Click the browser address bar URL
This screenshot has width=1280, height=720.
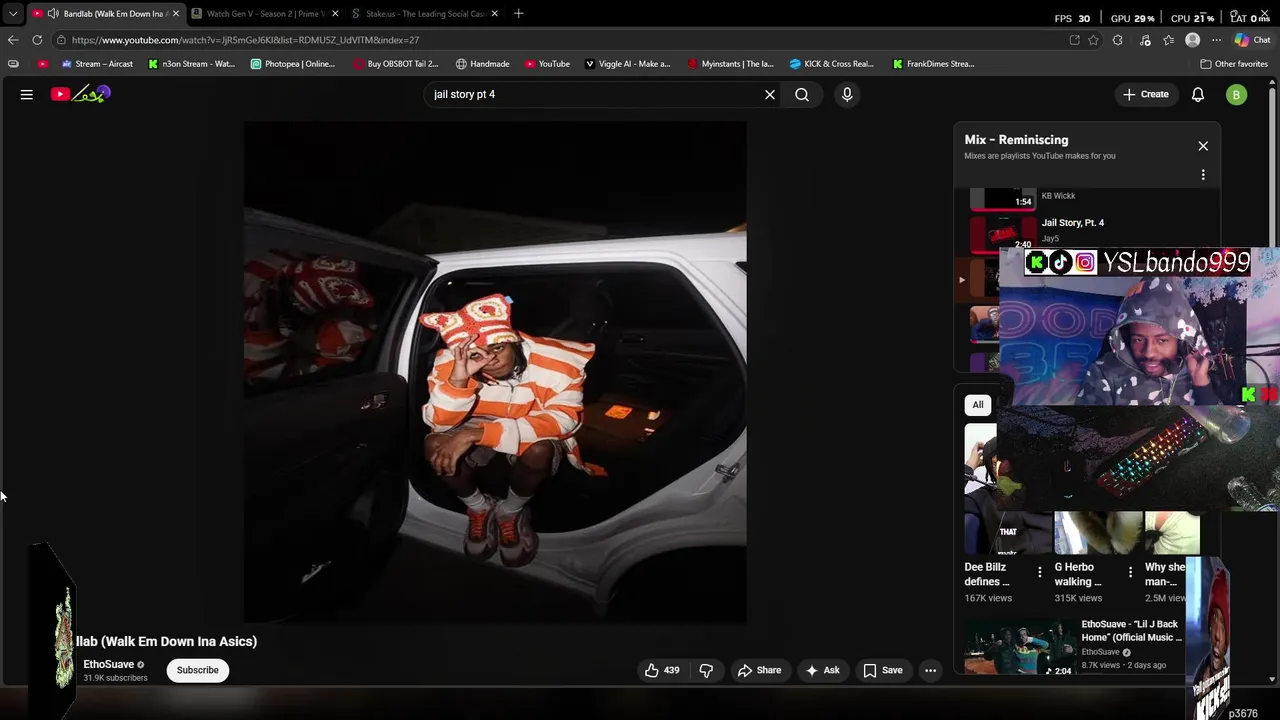click(245, 40)
